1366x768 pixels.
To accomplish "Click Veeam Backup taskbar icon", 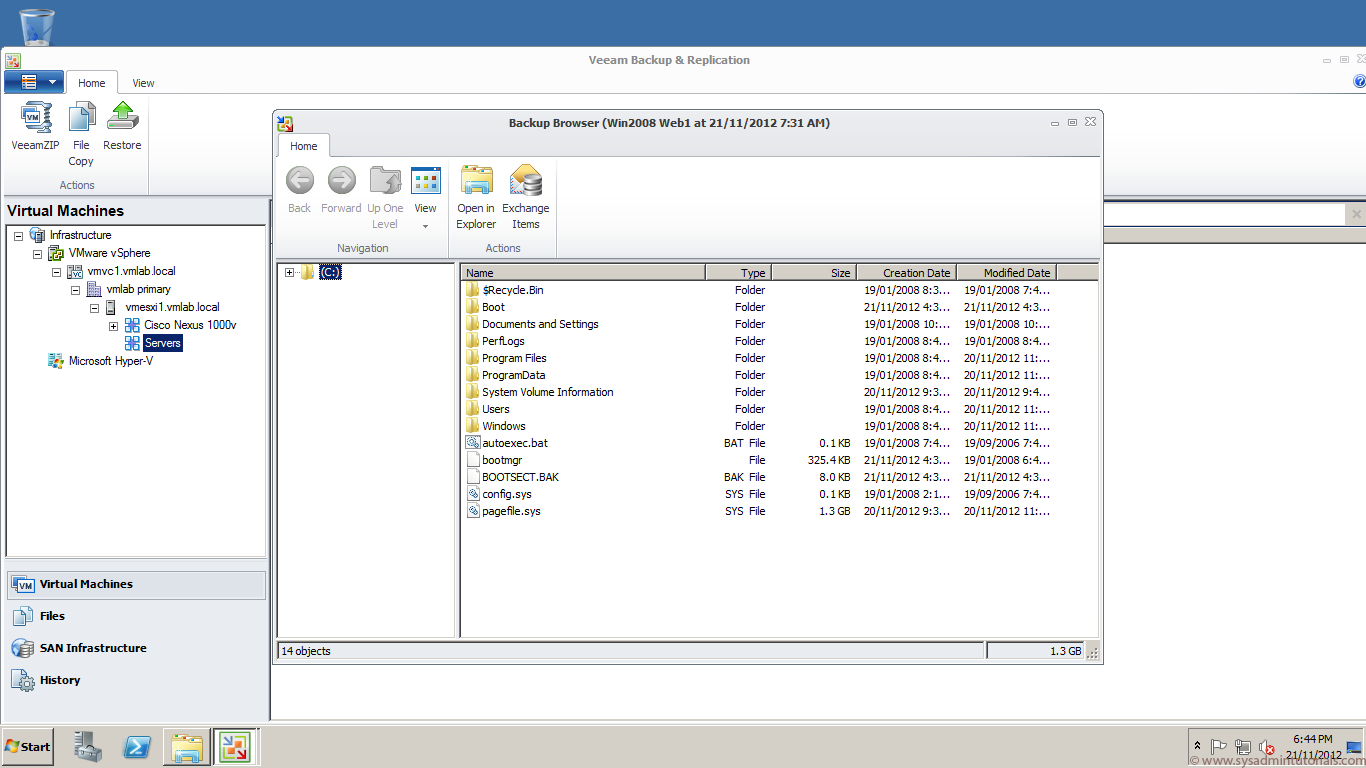I will [x=235, y=746].
